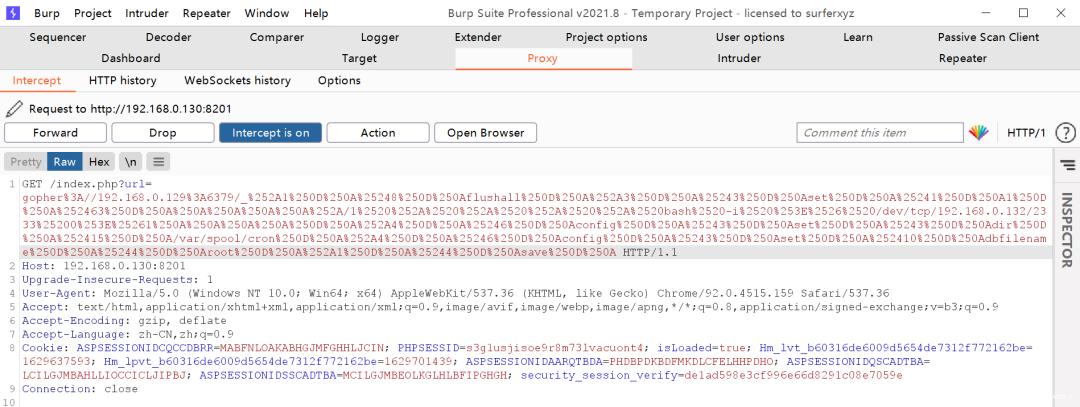Click the Accept: text/html header line
The image size is (1080, 407).
tap(510, 307)
